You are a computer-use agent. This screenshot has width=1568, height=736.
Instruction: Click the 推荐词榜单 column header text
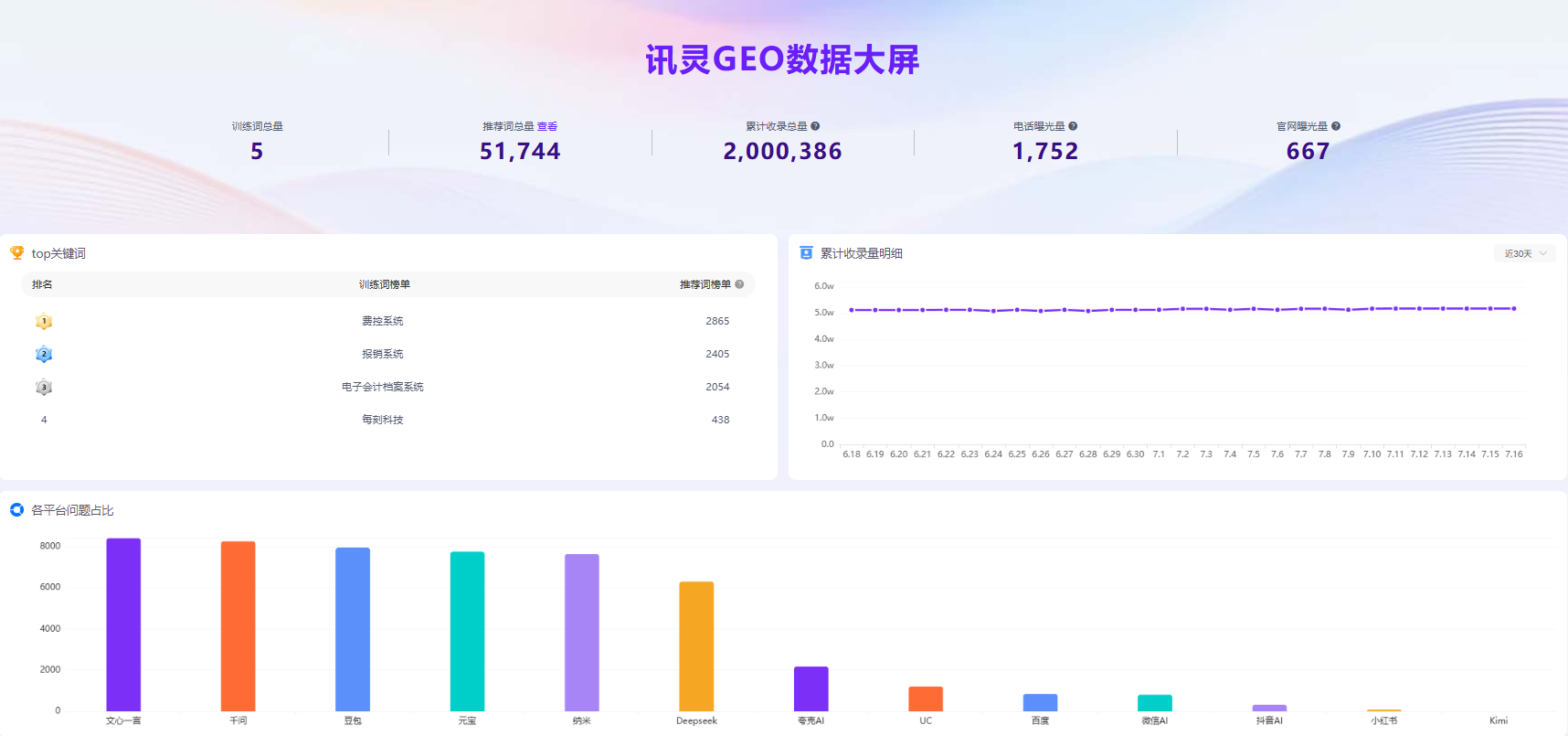coord(705,284)
